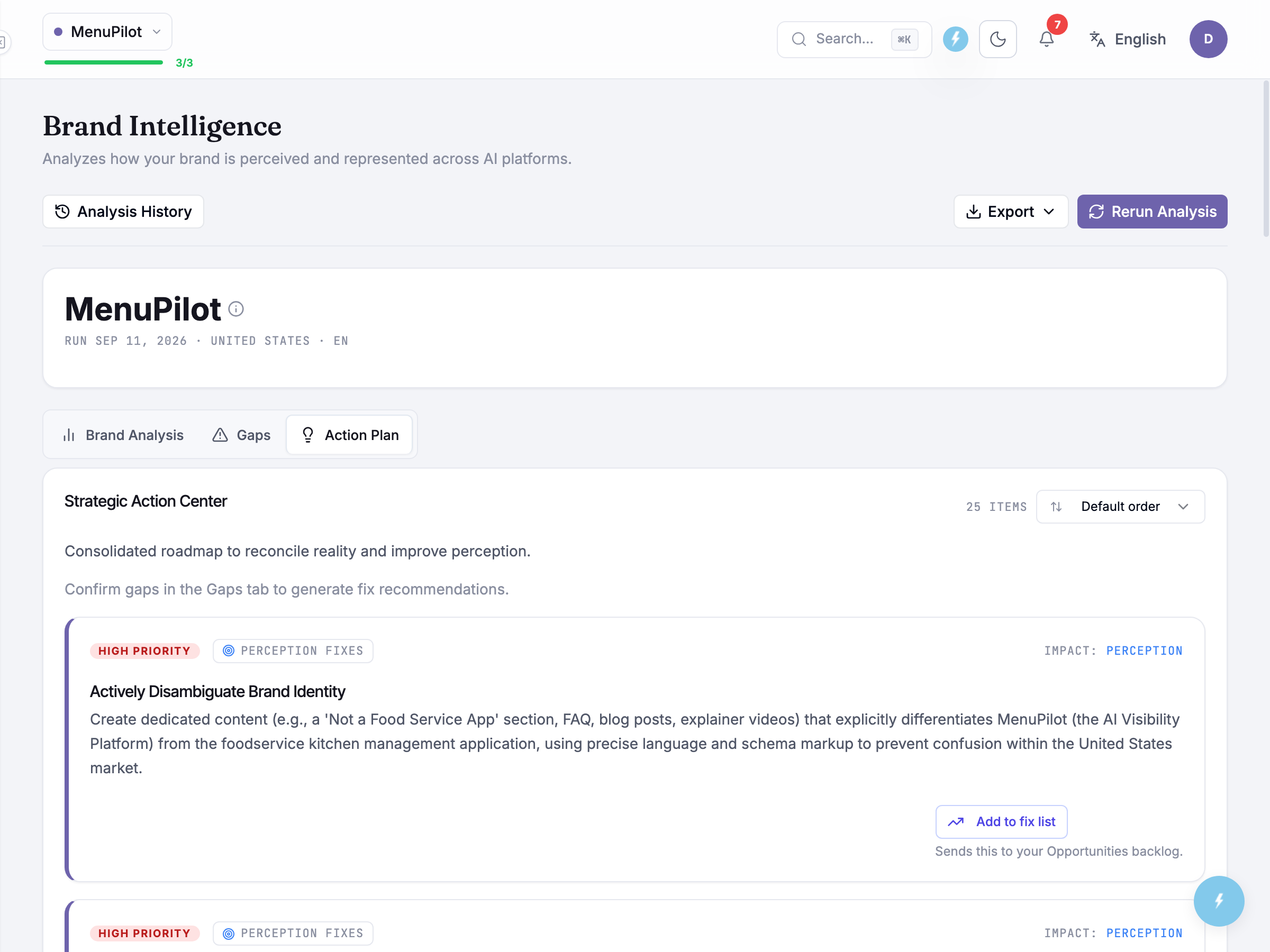
Task: Open the English language selector
Action: point(1128,39)
